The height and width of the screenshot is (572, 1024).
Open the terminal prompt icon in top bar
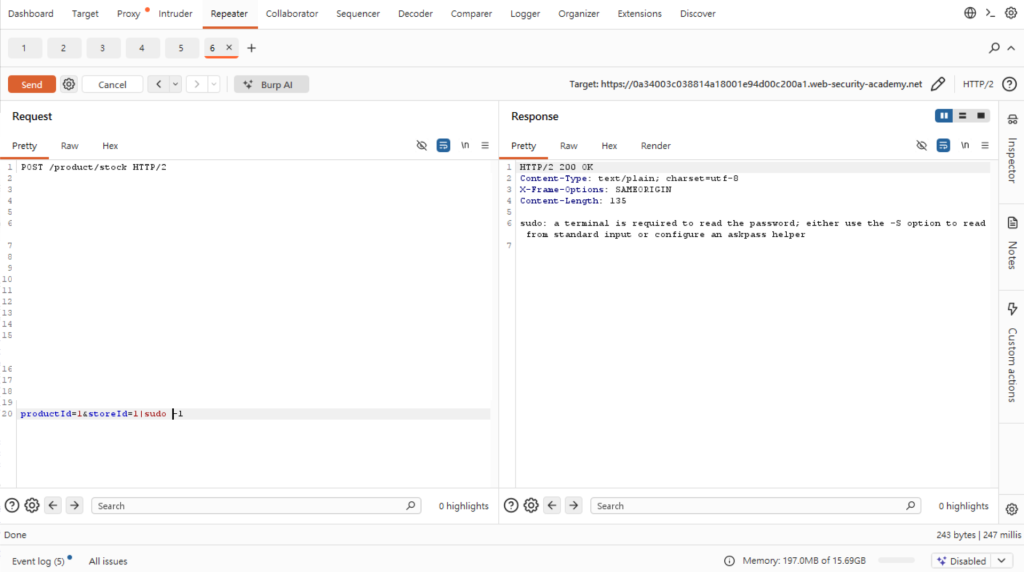click(990, 13)
